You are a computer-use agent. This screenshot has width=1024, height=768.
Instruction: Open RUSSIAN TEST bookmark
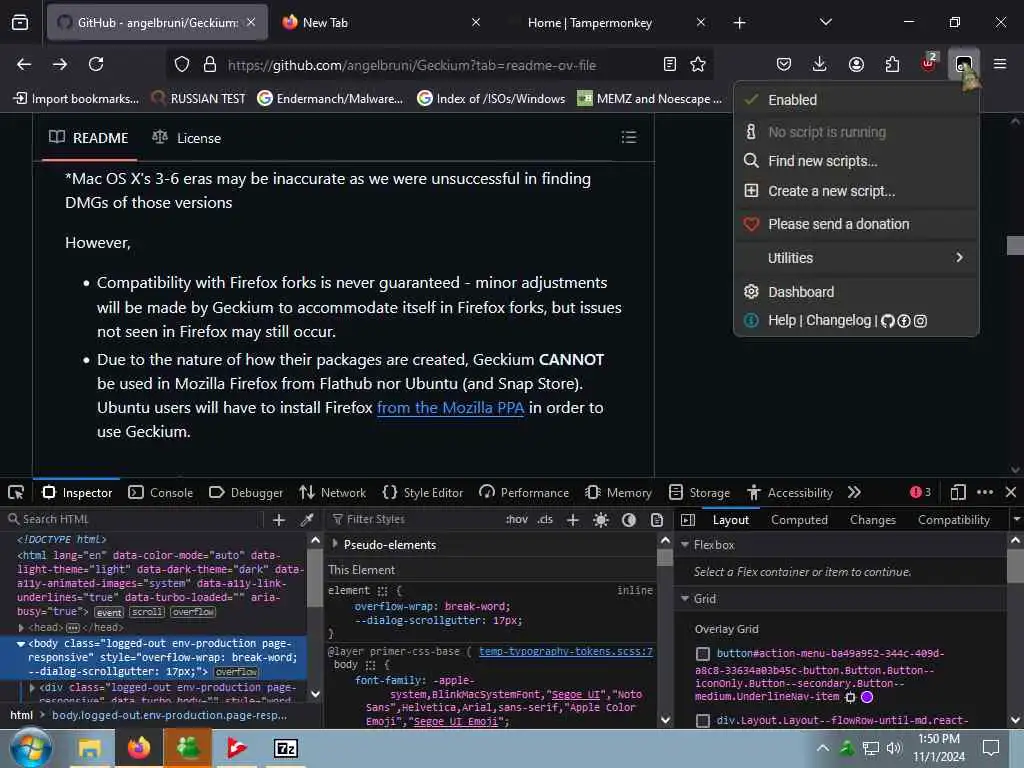198,99
